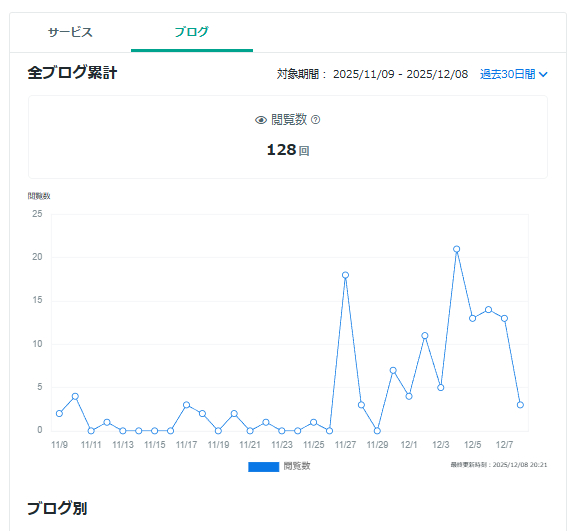Click the 11/9 data point
Image resolution: width=585 pixels, height=531 pixels.
click(59, 413)
